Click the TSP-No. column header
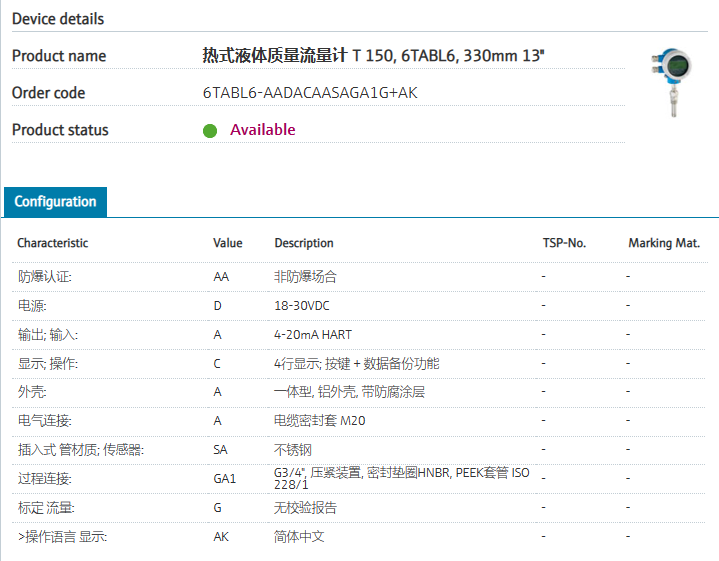Screen dimensions: 719x561 coord(564,243)
